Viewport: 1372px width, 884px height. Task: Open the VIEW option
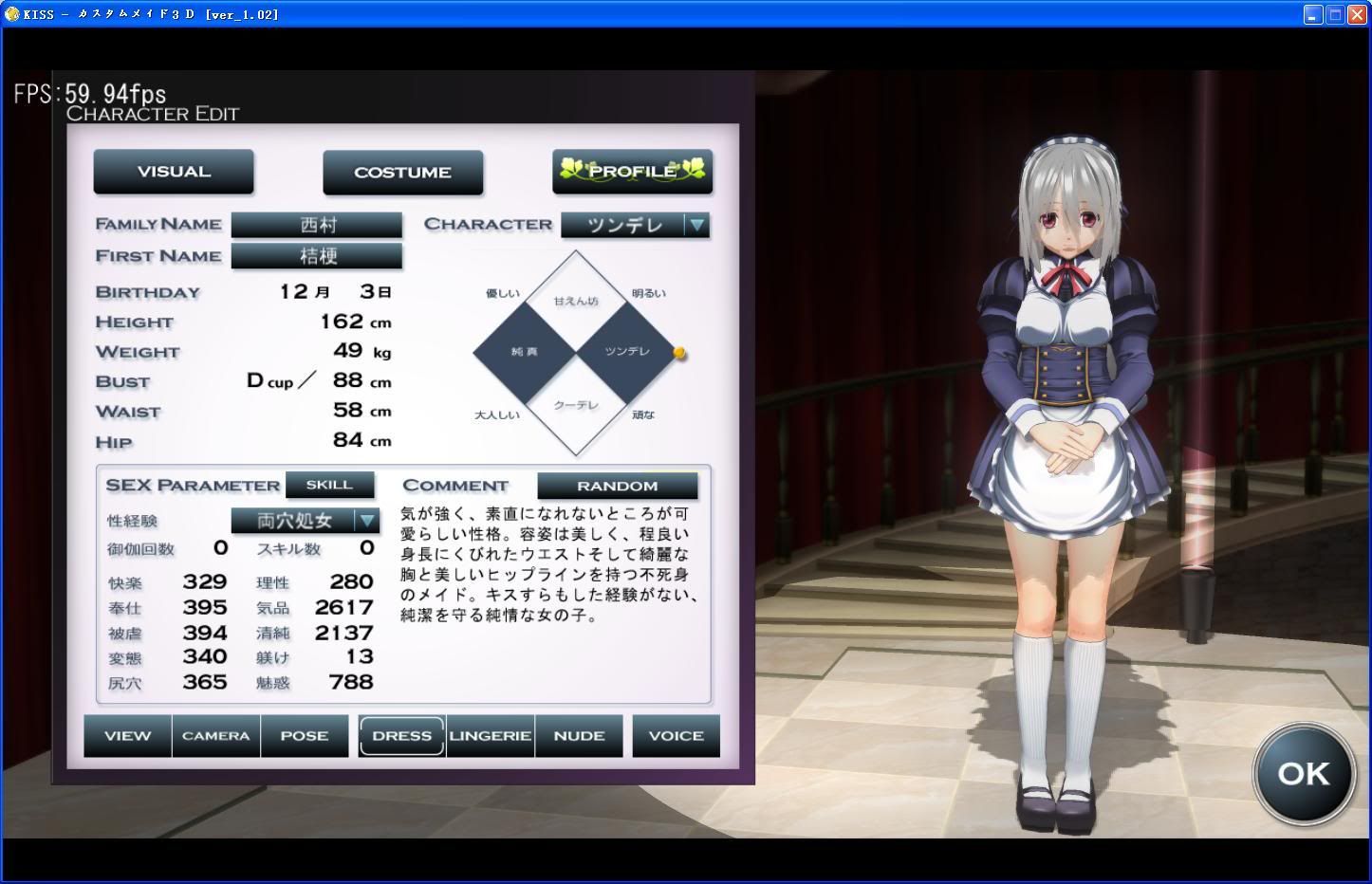[x=128, y=736]
